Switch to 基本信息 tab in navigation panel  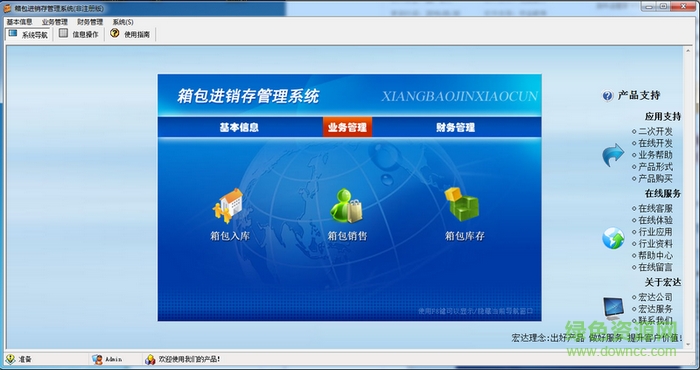point(239,128)
